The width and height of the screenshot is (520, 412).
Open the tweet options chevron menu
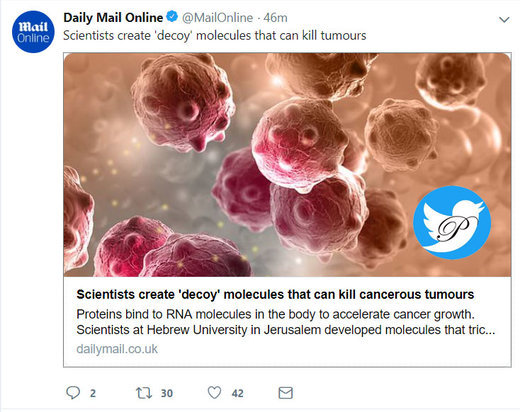click(504, 20)
